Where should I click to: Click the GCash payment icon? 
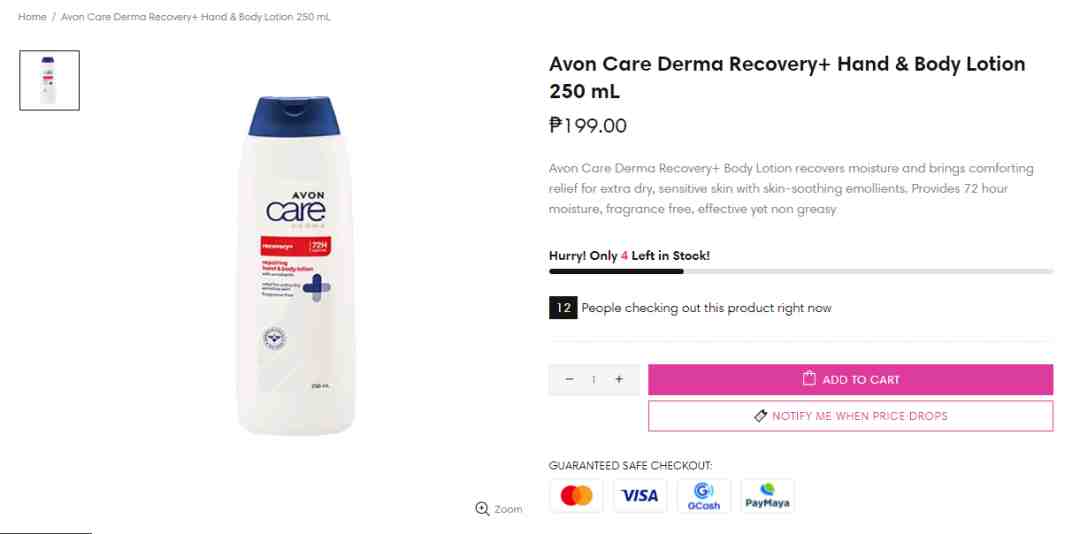[x=703, y=495]
